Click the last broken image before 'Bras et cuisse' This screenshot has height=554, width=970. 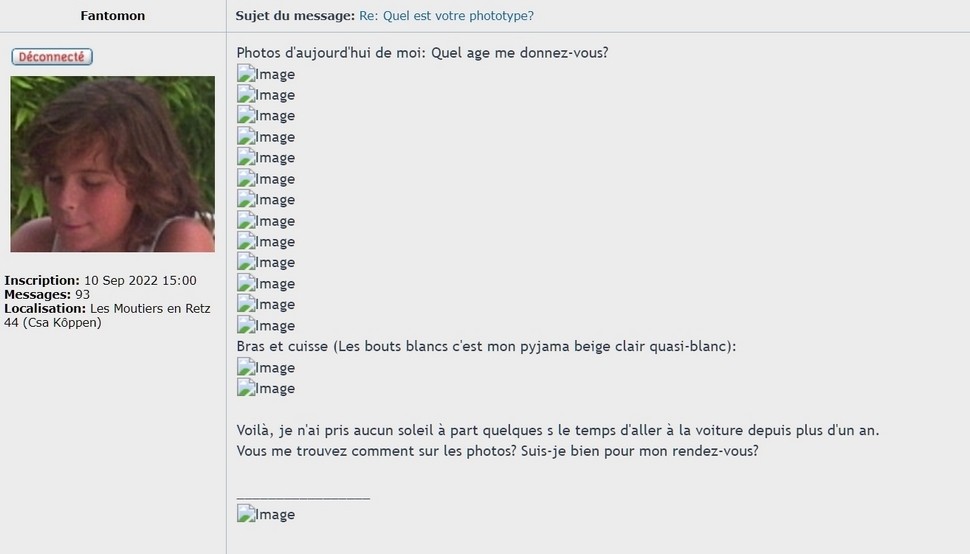(x=266, y=326)
